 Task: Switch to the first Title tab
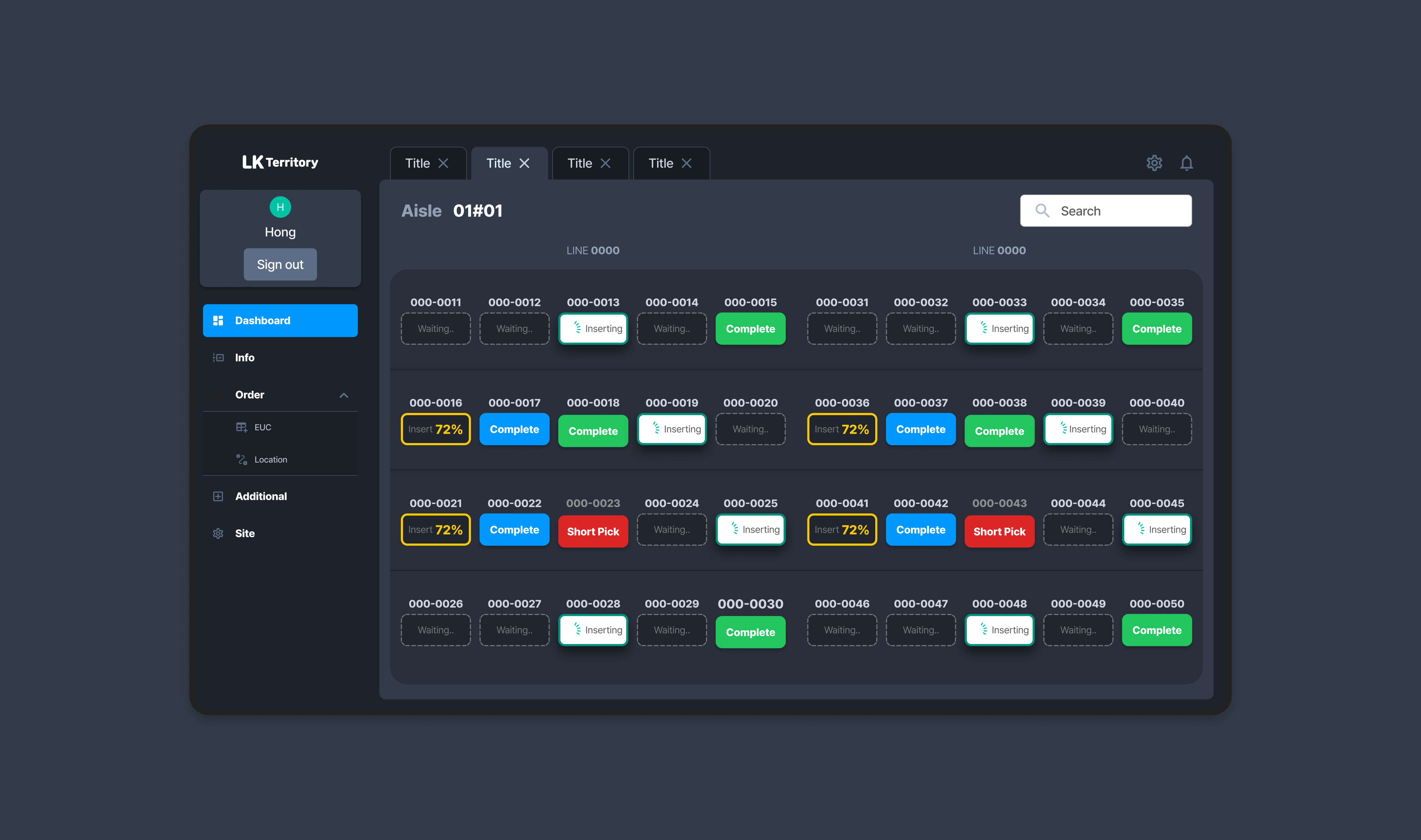(x=428, y=163)
